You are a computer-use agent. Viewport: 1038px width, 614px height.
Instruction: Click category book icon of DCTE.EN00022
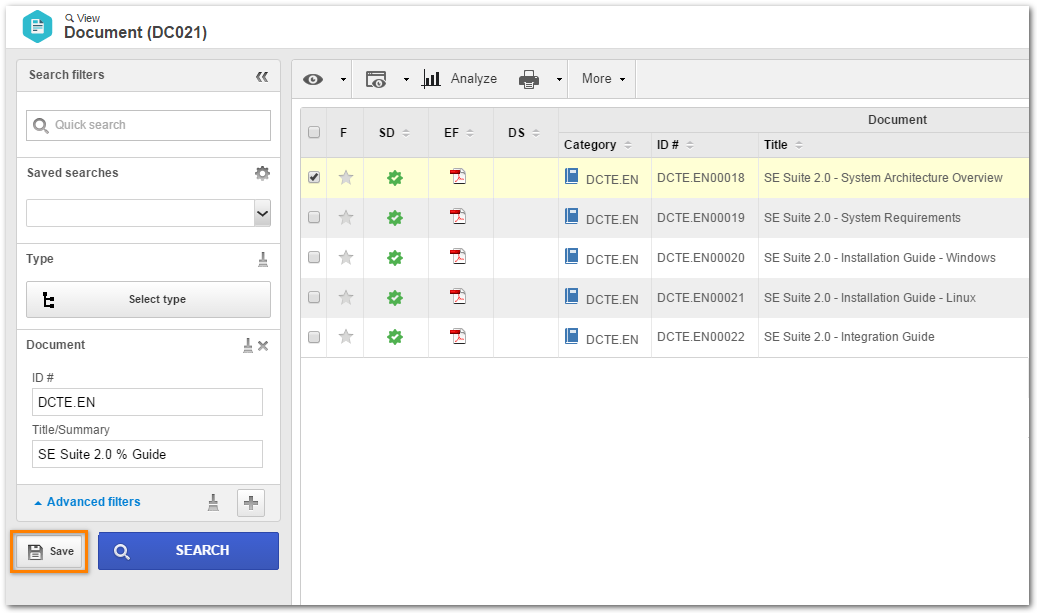571,335
